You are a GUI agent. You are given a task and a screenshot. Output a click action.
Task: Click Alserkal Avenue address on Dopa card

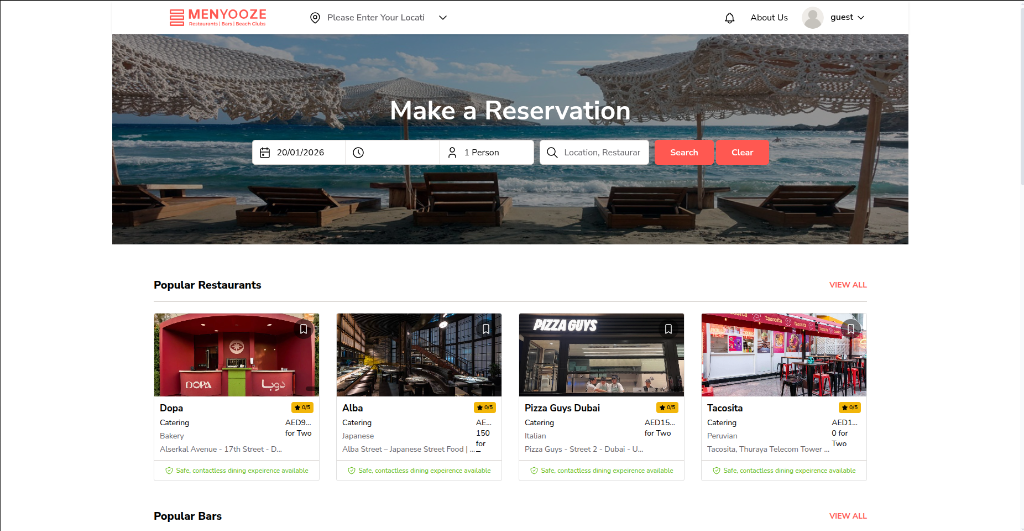click(221, 449)
